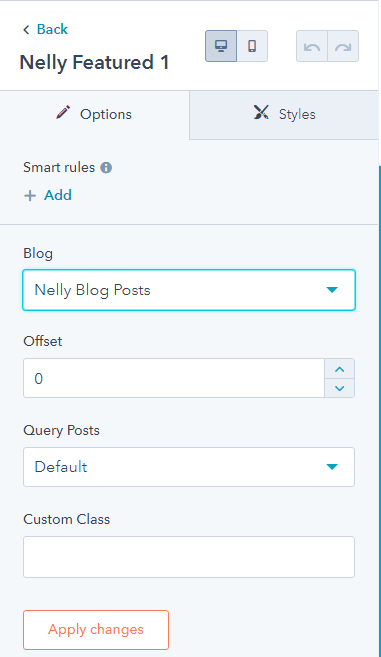Click the plus icon beside Add
This screenshot has width=381, height=657.
pos(30,196)
